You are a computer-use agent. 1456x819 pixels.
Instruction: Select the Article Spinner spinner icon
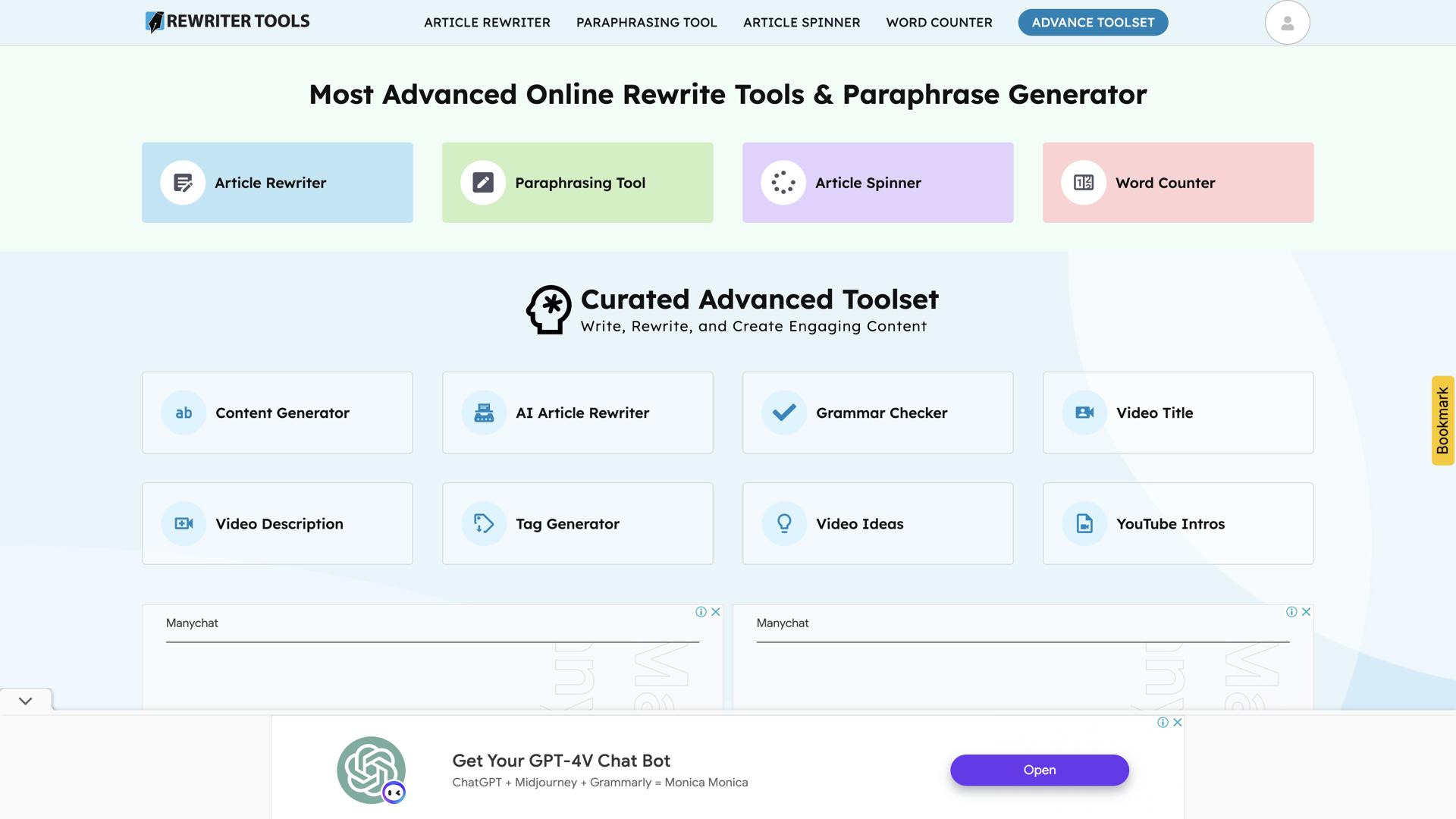click(x=783, y=182)
